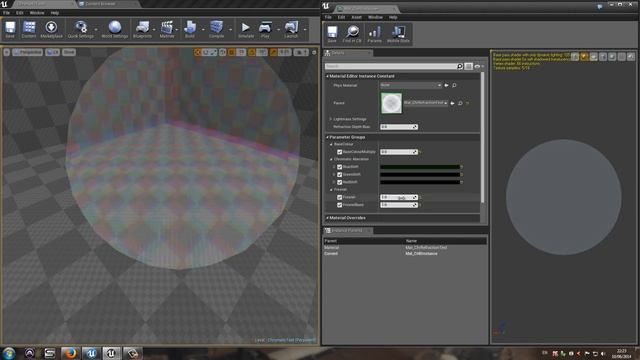Collapse Material Editor Instance Constant section

coord(327,76)
